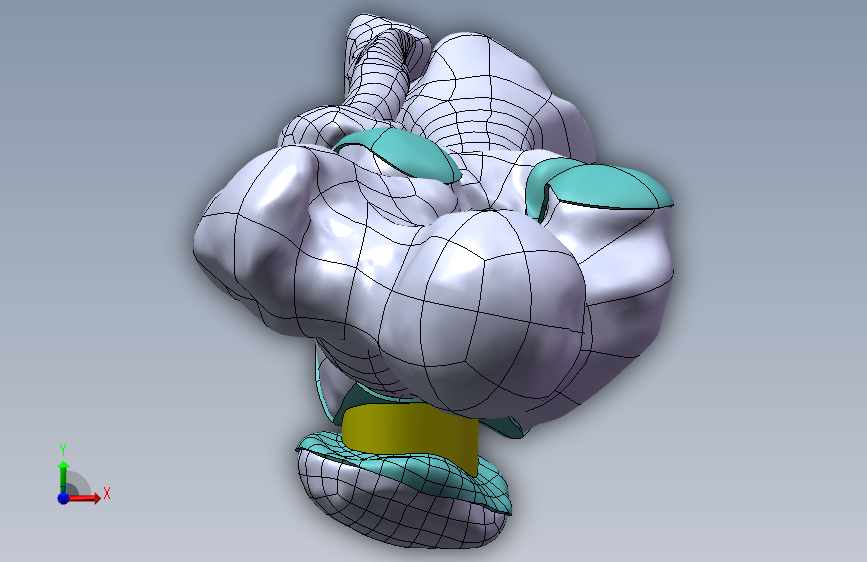Viewport: 867px width, 562px height.
Task: Click the red X axis arrow of the triad
Action: pos(84,498)
